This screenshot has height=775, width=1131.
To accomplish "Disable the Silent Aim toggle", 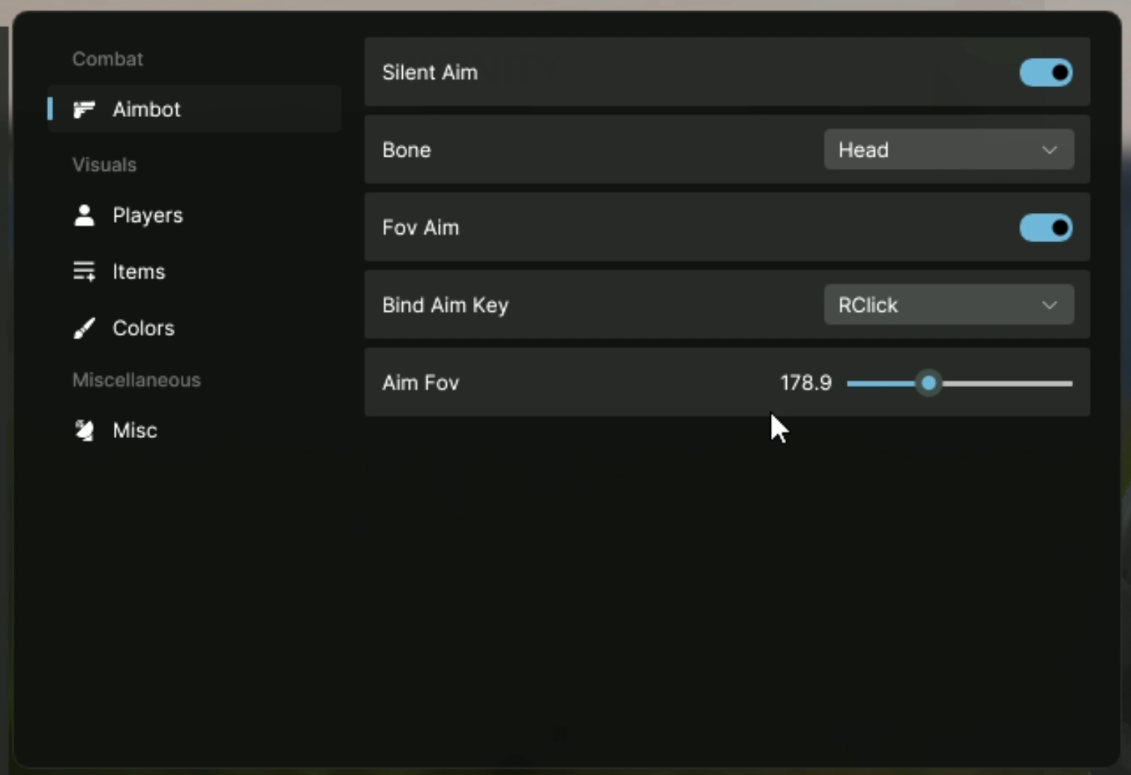I will 1046,73.
